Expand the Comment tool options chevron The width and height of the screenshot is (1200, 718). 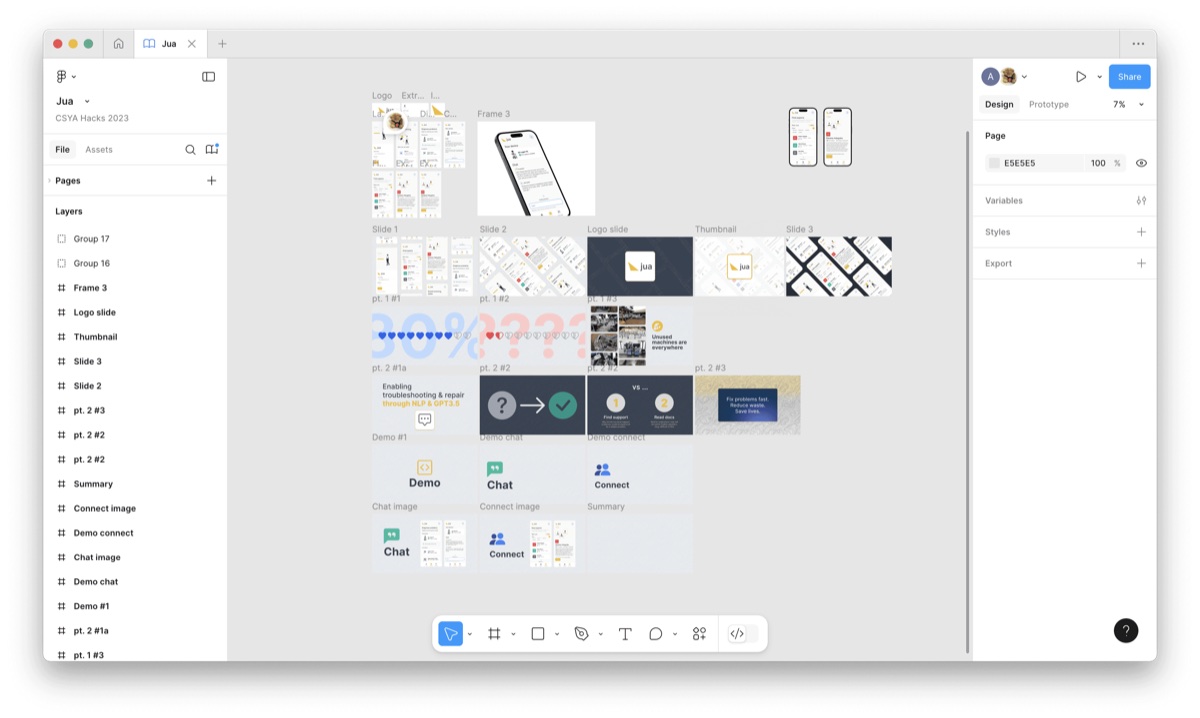tap(675, 634)
